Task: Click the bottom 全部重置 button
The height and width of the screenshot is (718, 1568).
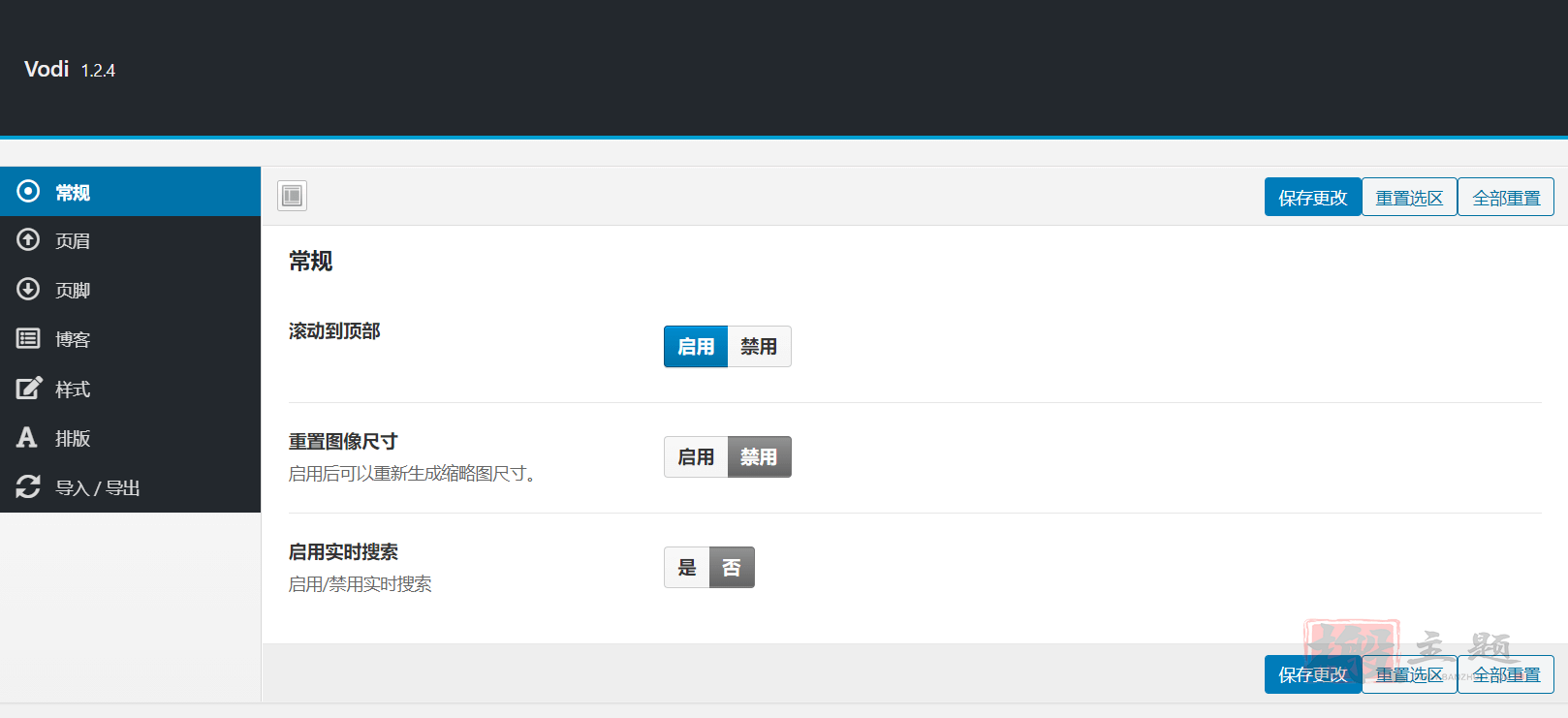Action: point(1506,674)
